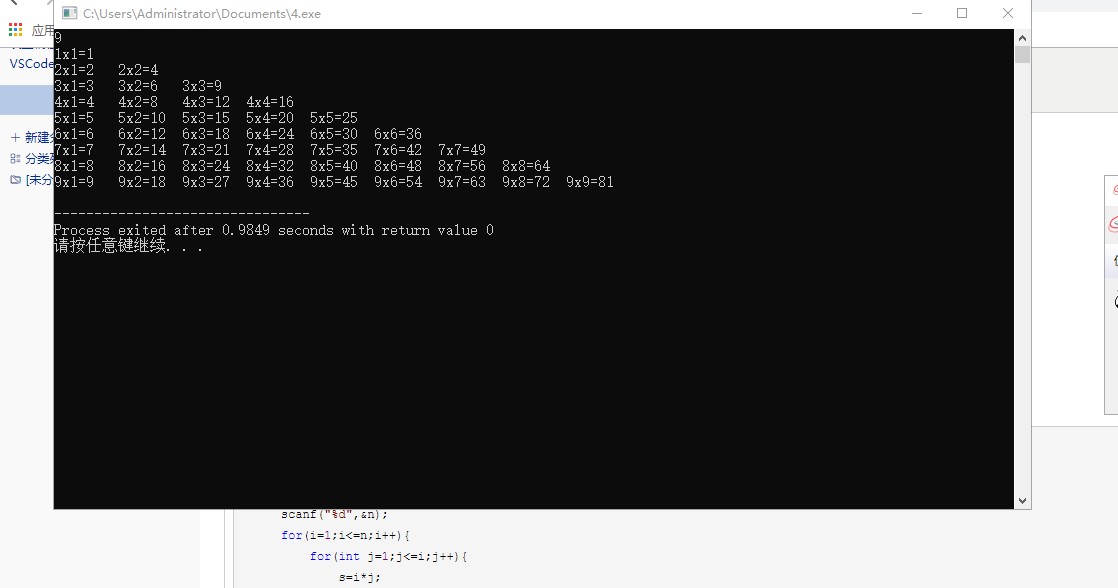This screenshot has height=588, width=1118.
Task: Click the folder icon beside [未分
Action: [15, 180]
